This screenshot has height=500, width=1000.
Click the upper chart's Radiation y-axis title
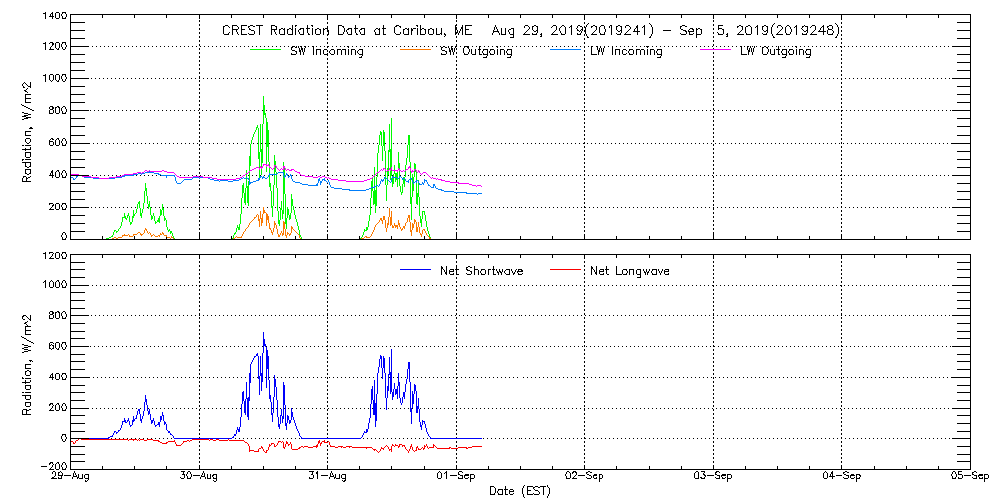[29, 127]
